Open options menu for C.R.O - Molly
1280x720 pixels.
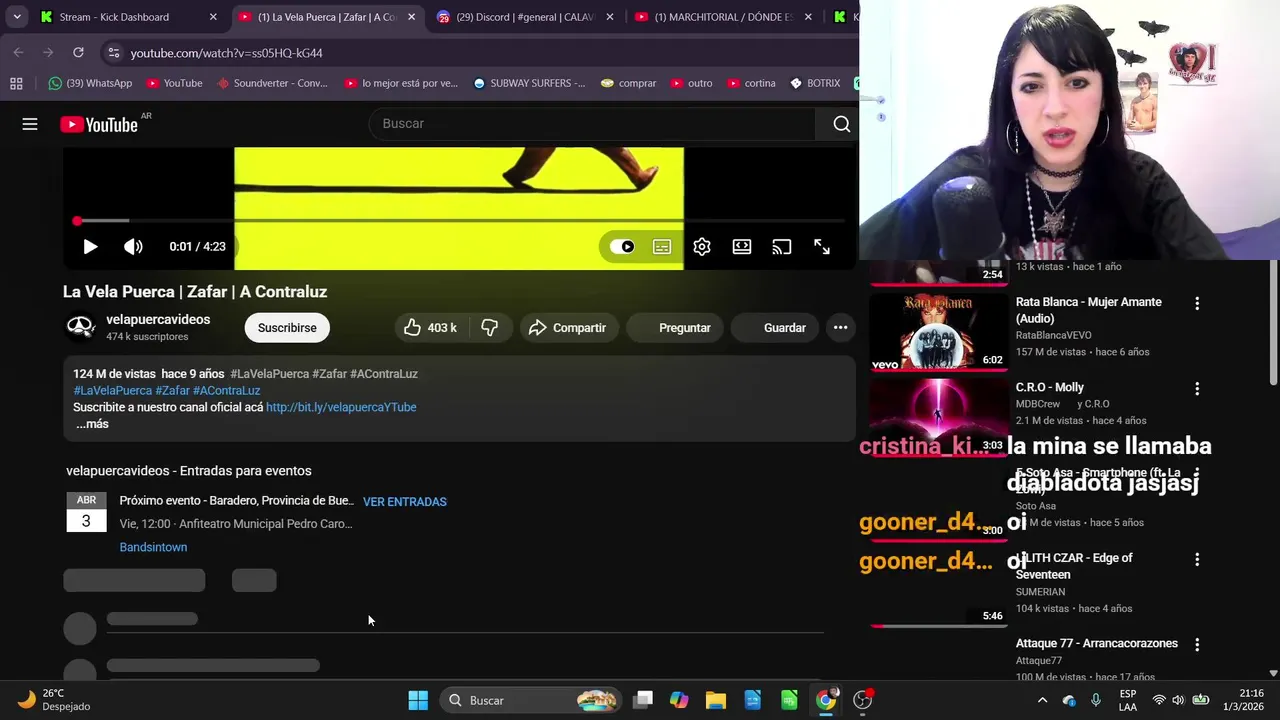1197,388
